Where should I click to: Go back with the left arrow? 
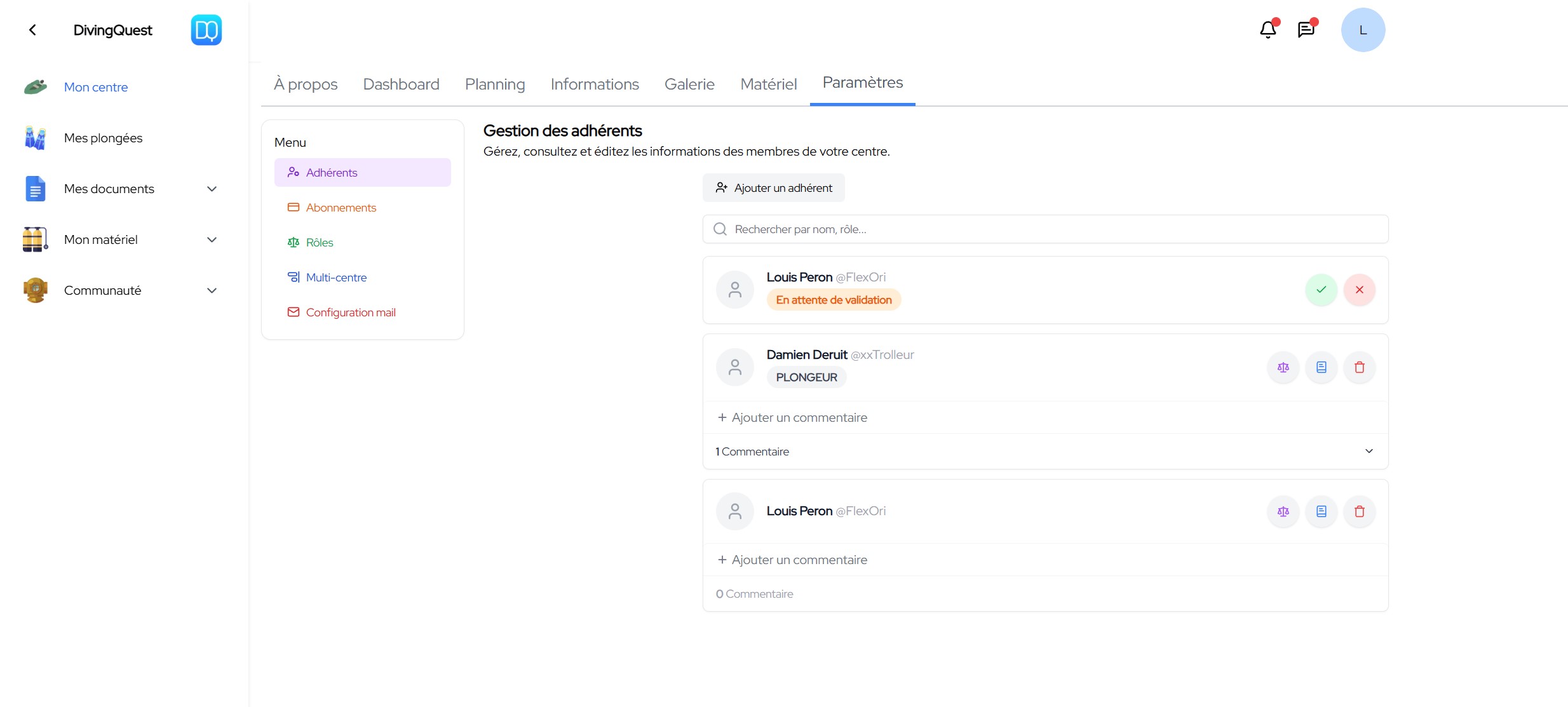point(32,30)
